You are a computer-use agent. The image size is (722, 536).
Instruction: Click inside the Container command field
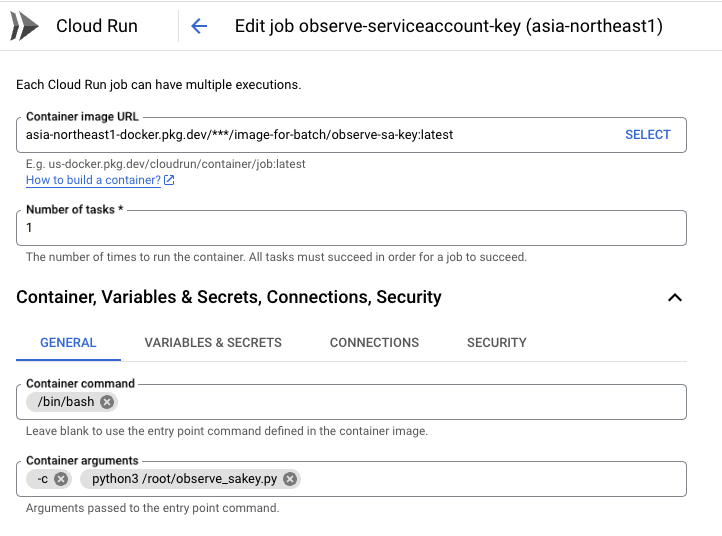click(x=401, y=402)
